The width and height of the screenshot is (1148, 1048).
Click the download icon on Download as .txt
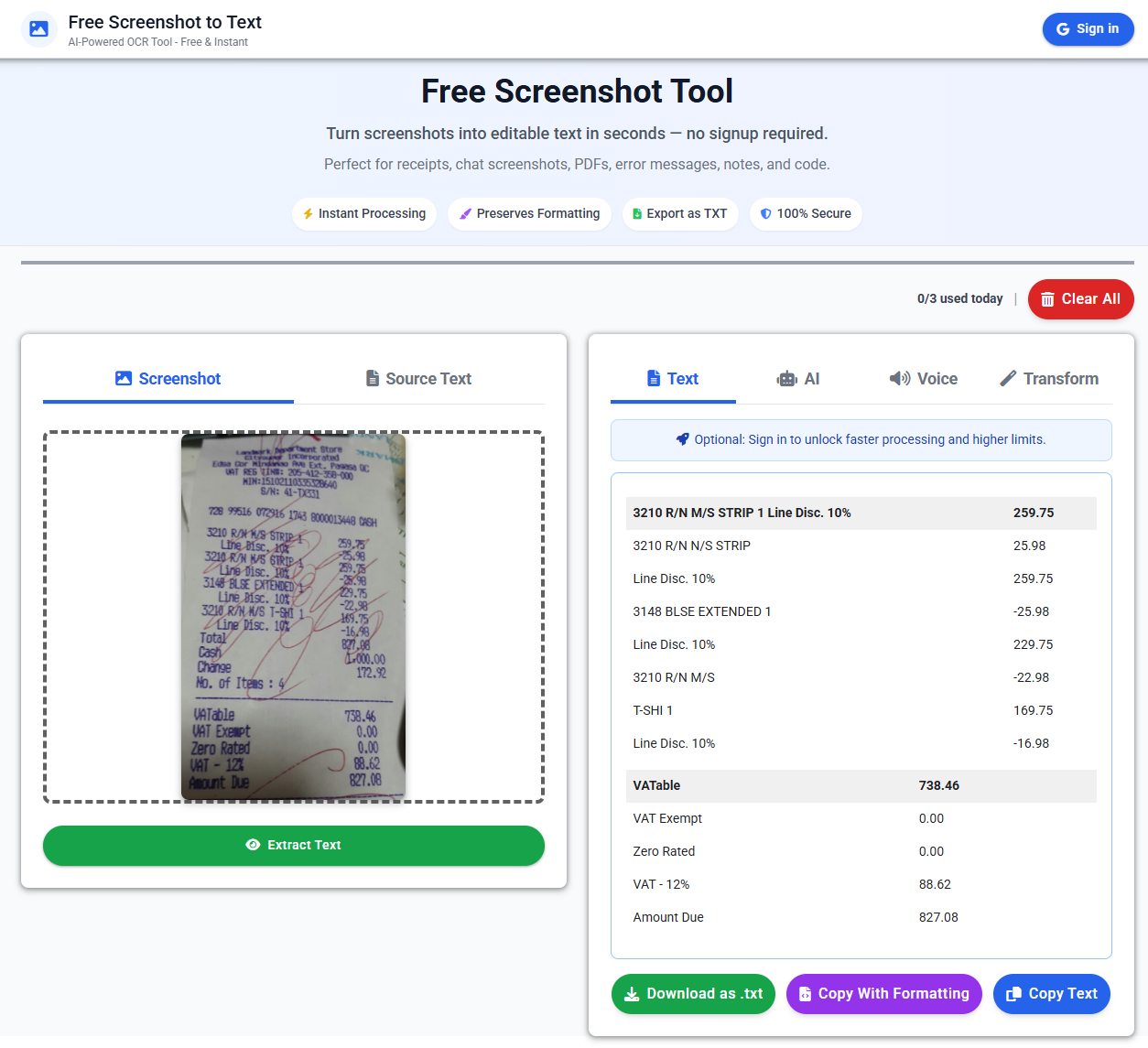coord(633,993)
